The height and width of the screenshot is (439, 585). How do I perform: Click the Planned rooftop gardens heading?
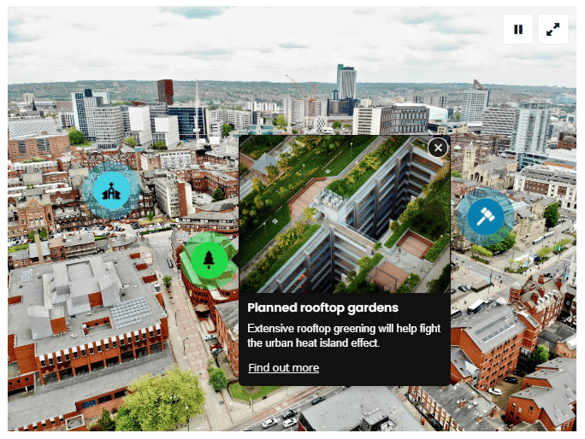point(323,308)
